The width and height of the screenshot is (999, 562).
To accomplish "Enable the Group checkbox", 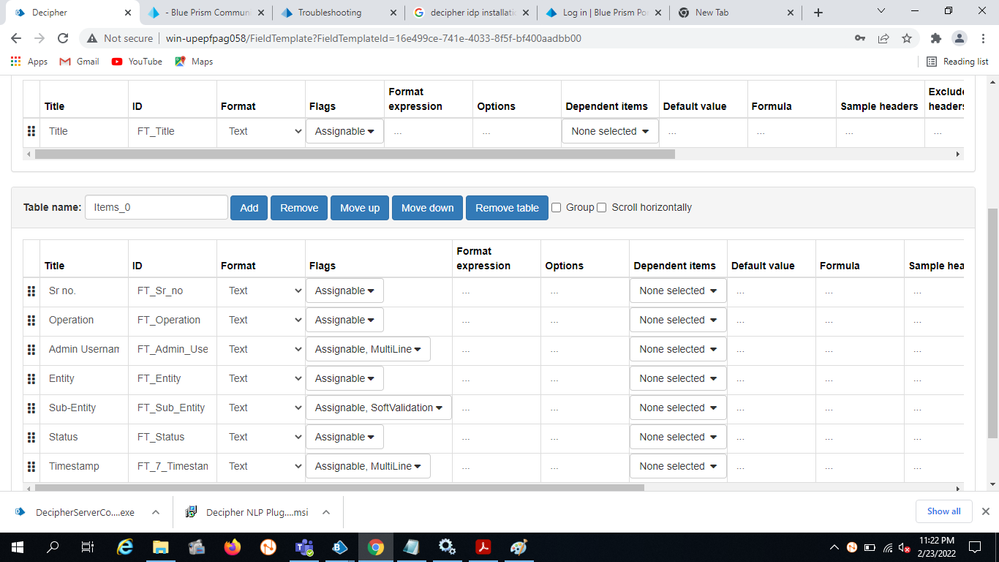I will coord(556,208).
